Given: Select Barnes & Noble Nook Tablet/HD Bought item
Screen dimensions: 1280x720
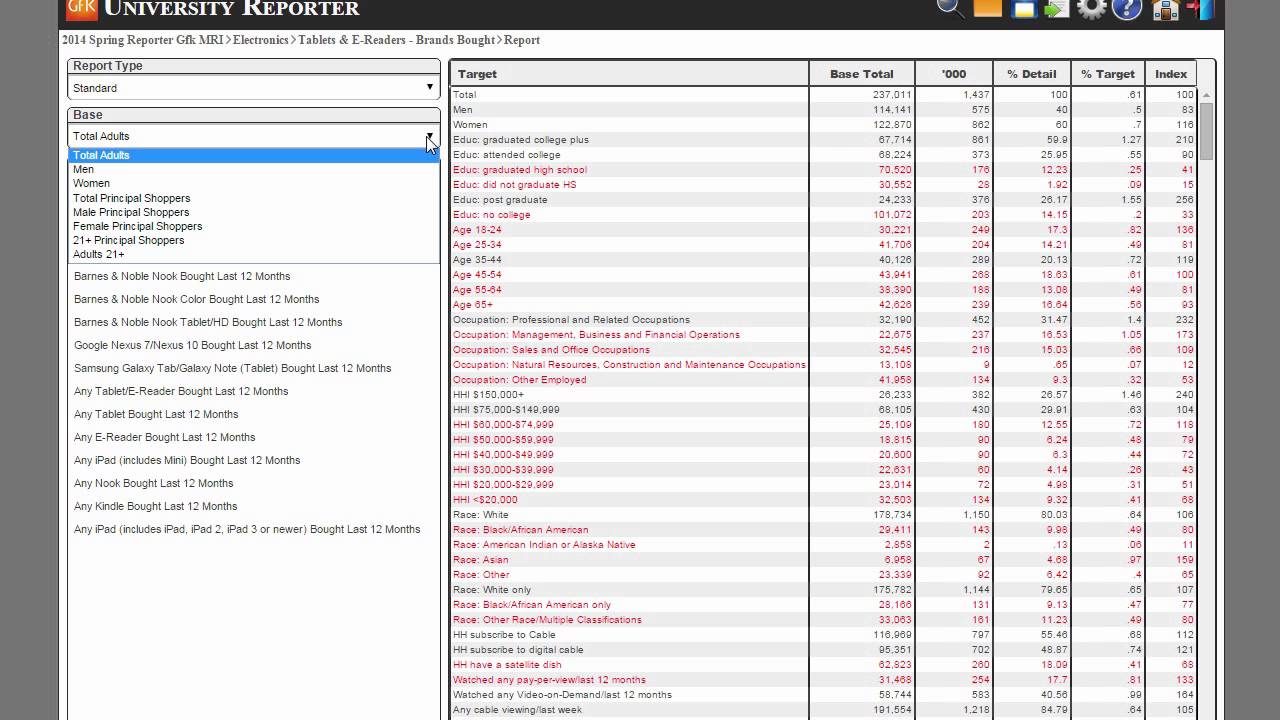Looking at the screenshot, I should pos(208,322).
